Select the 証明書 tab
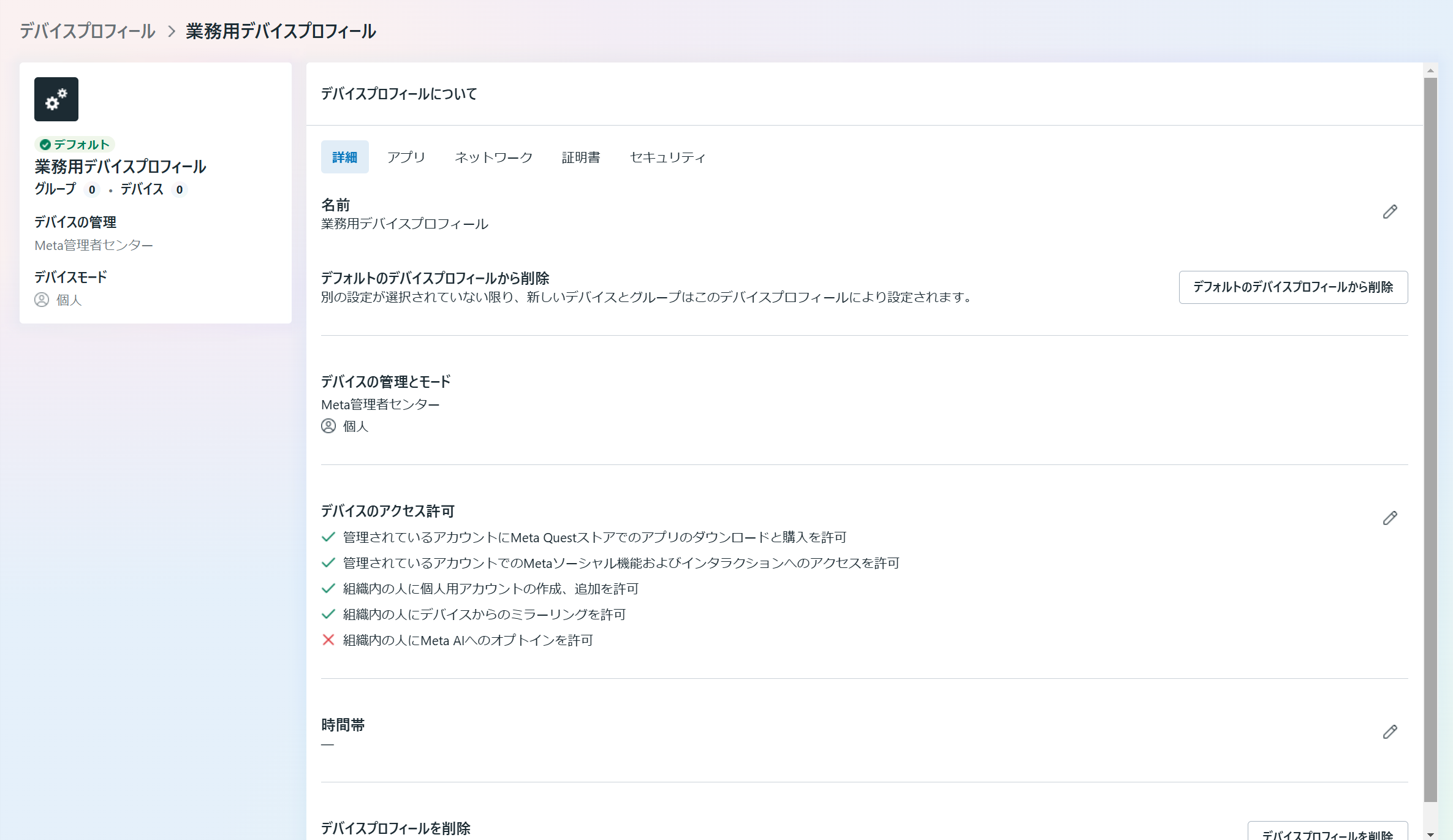 (580, 157)
